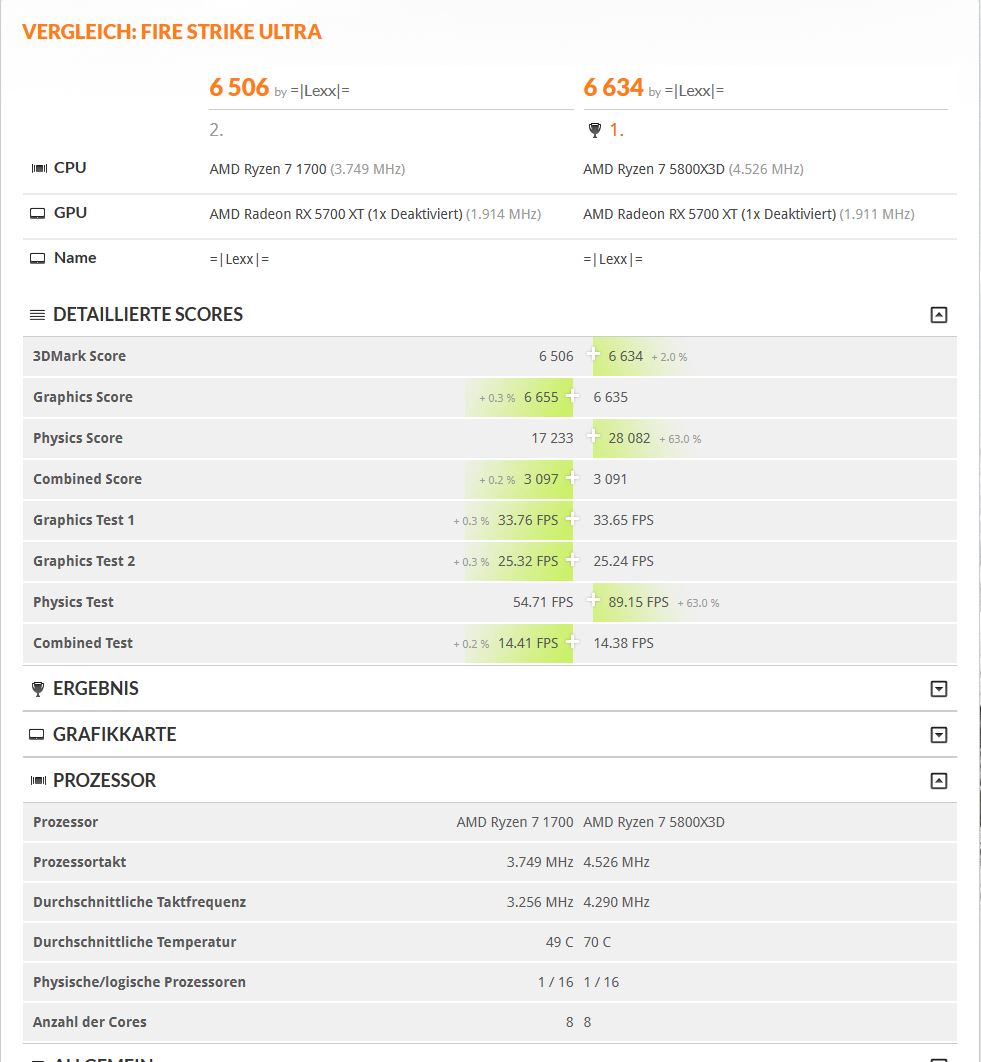Click the plus marker in Graphics Test 2 row
The height and width of the screenshot is (1062, 981).
572,559
